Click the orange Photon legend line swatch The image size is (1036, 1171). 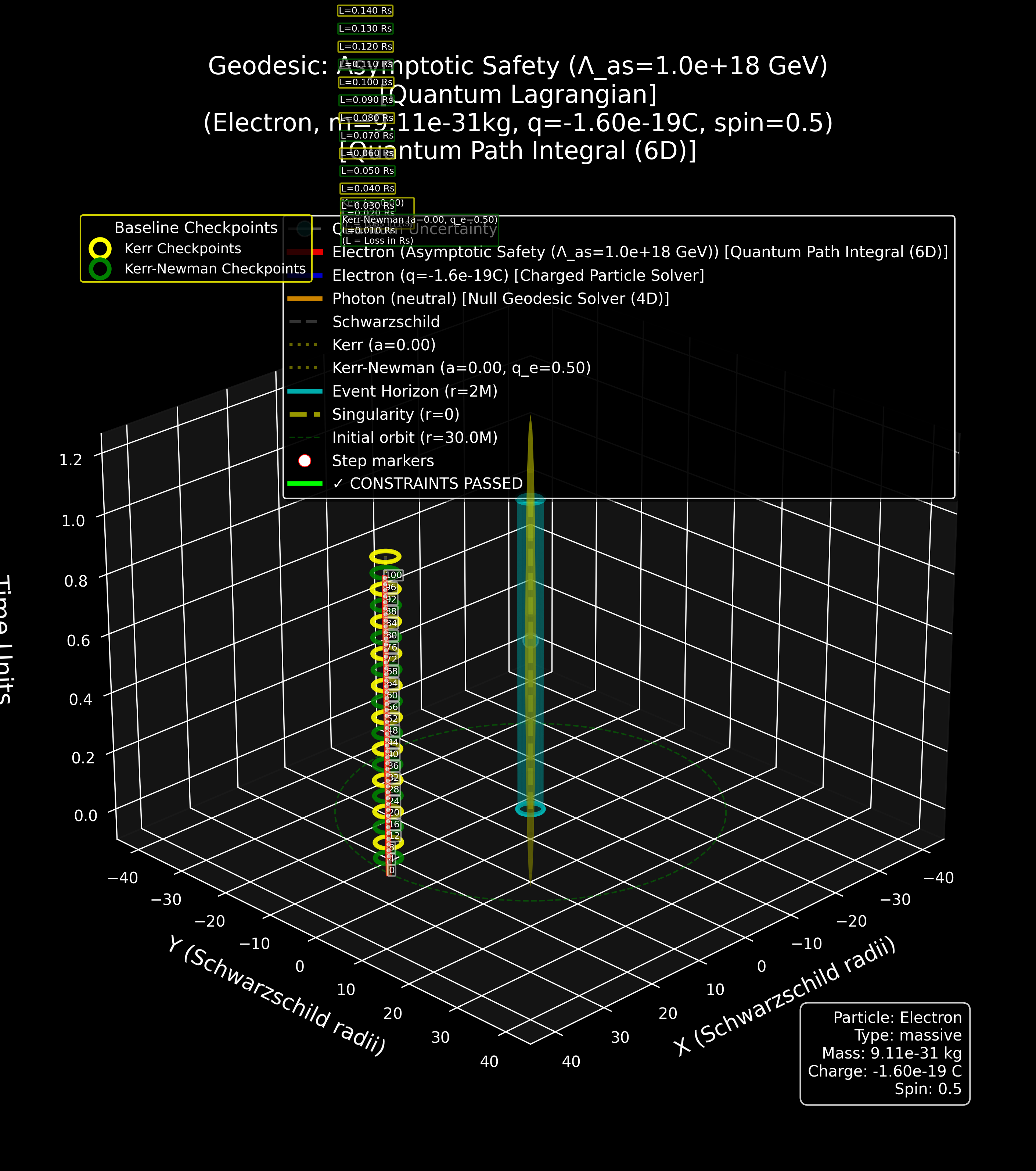[305, 298]
